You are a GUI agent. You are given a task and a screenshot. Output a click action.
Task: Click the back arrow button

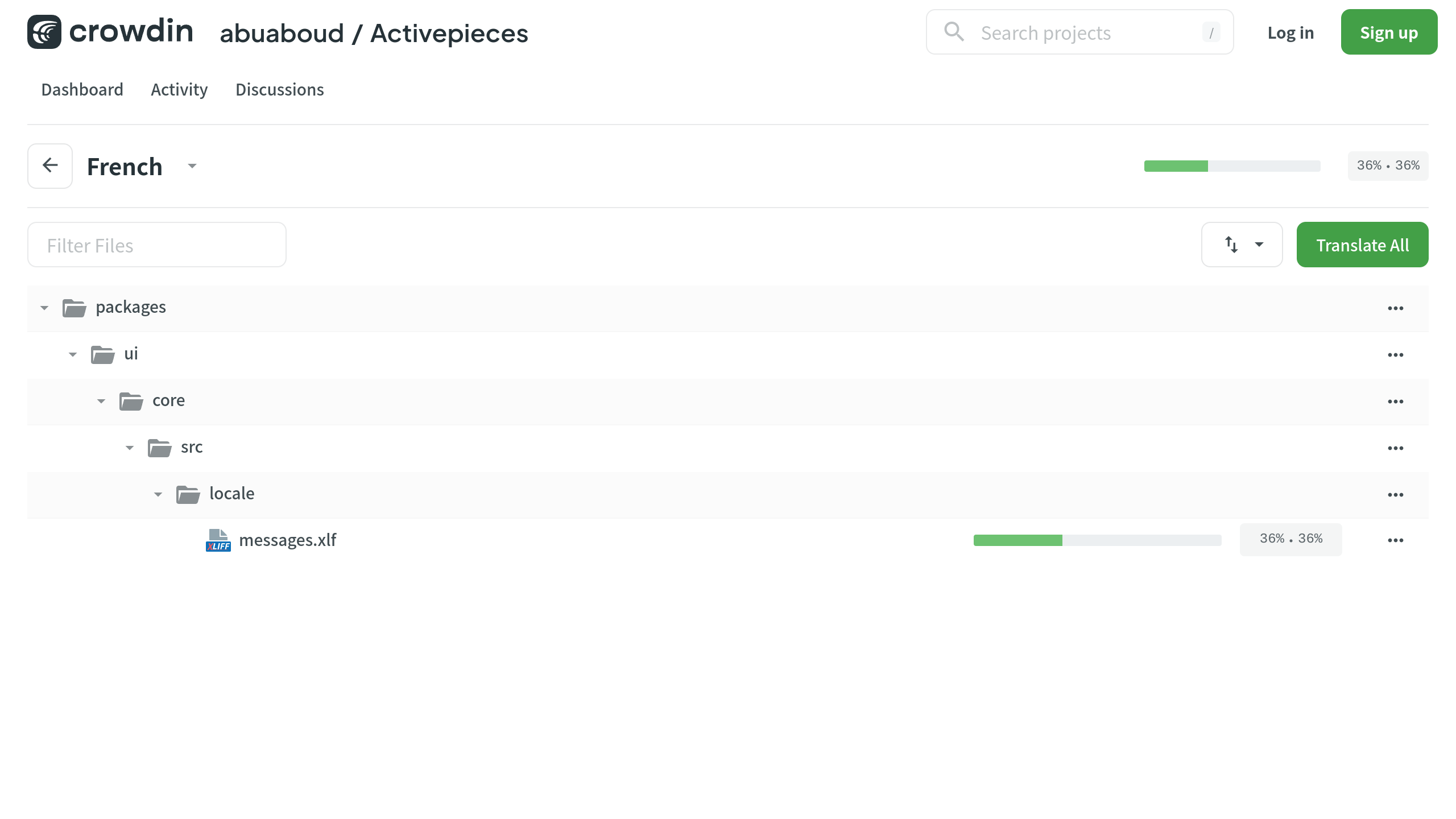(50, 166)
